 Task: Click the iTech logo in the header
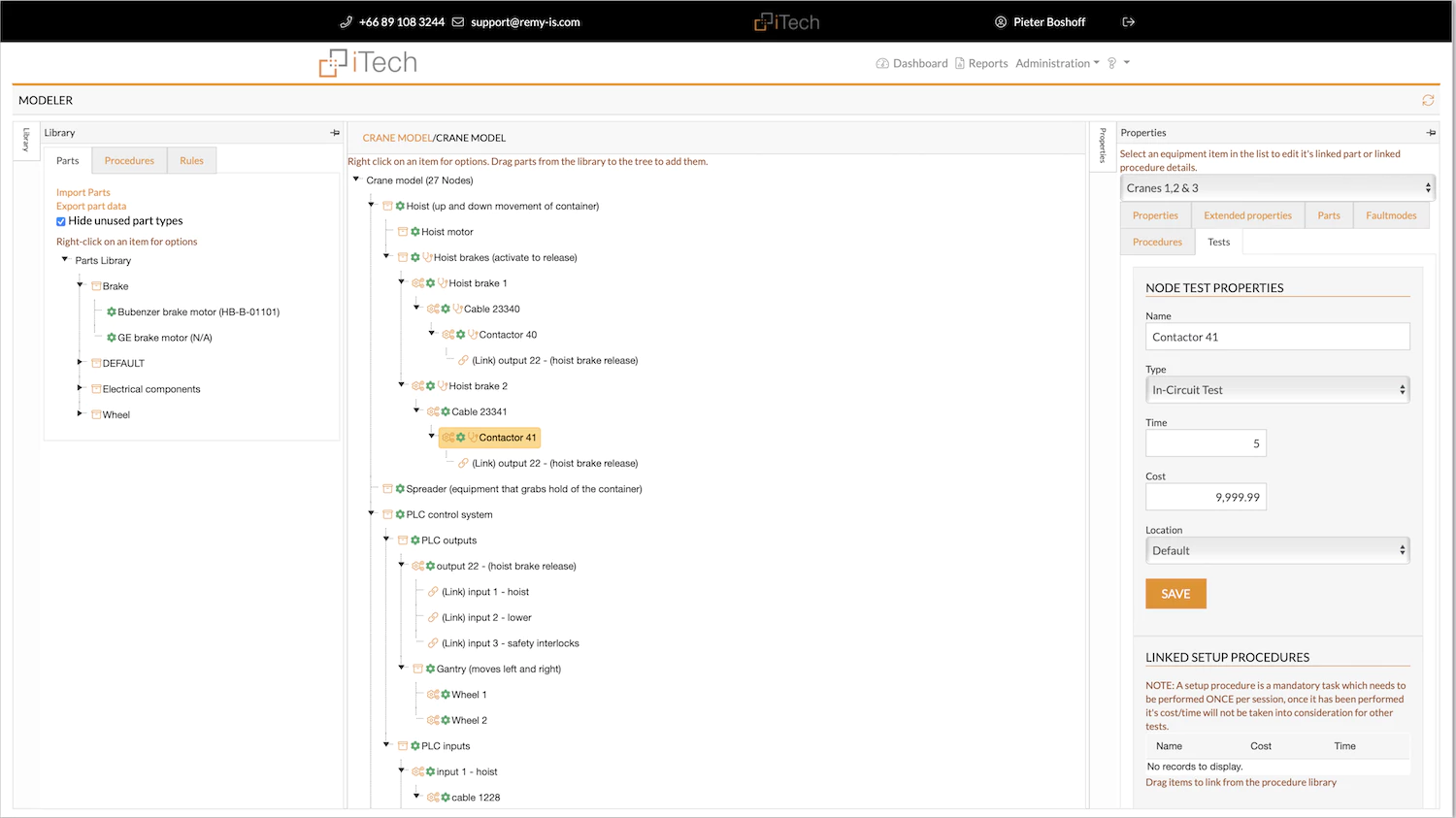pyautogui.click(x=367, y=62)
